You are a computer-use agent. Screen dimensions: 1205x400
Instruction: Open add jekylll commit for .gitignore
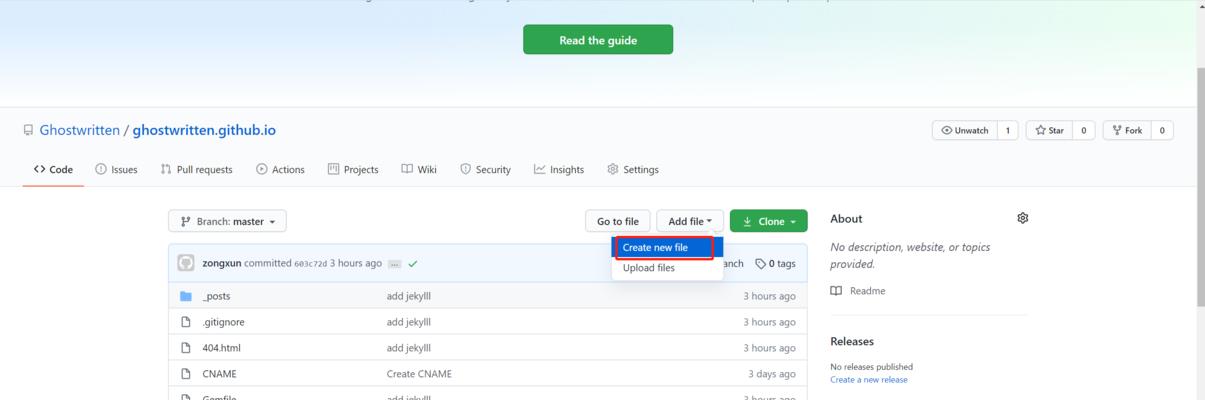coord(409,322)
